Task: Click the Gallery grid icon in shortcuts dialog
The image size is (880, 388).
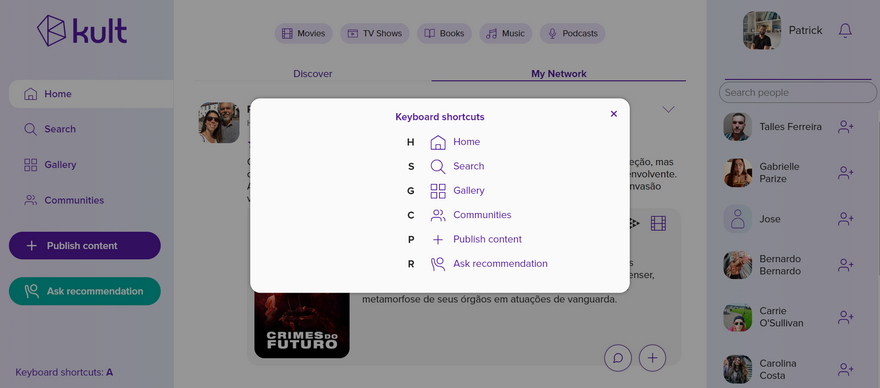Action: (x=438, y=191)
